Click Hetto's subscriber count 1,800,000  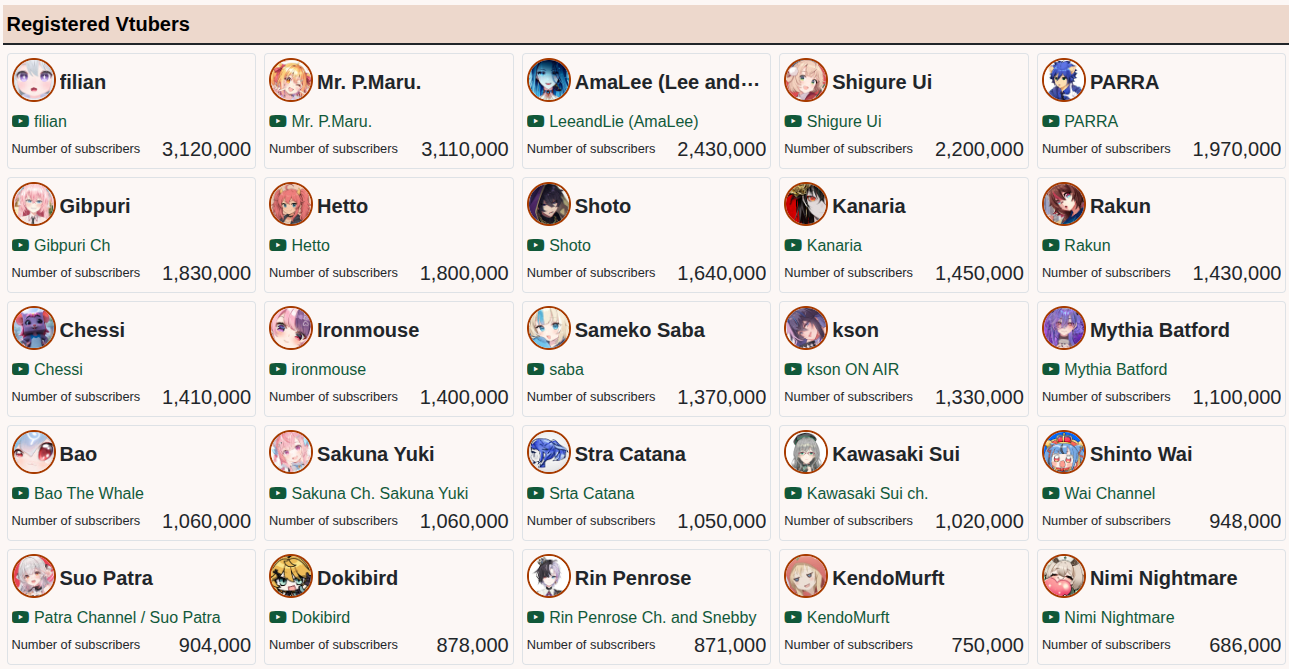(x=464, y=273)
